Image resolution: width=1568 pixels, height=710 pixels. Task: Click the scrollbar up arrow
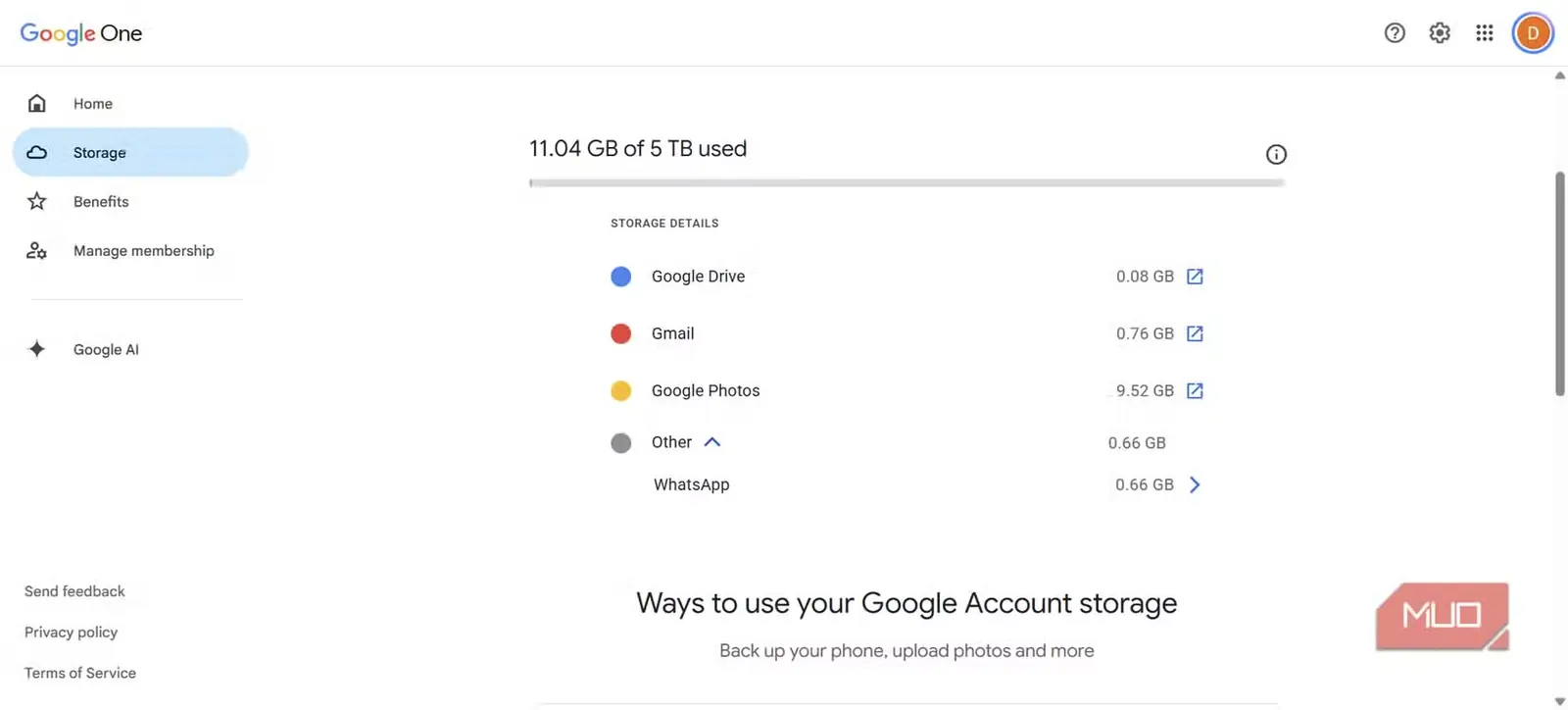click(1559, 76)
